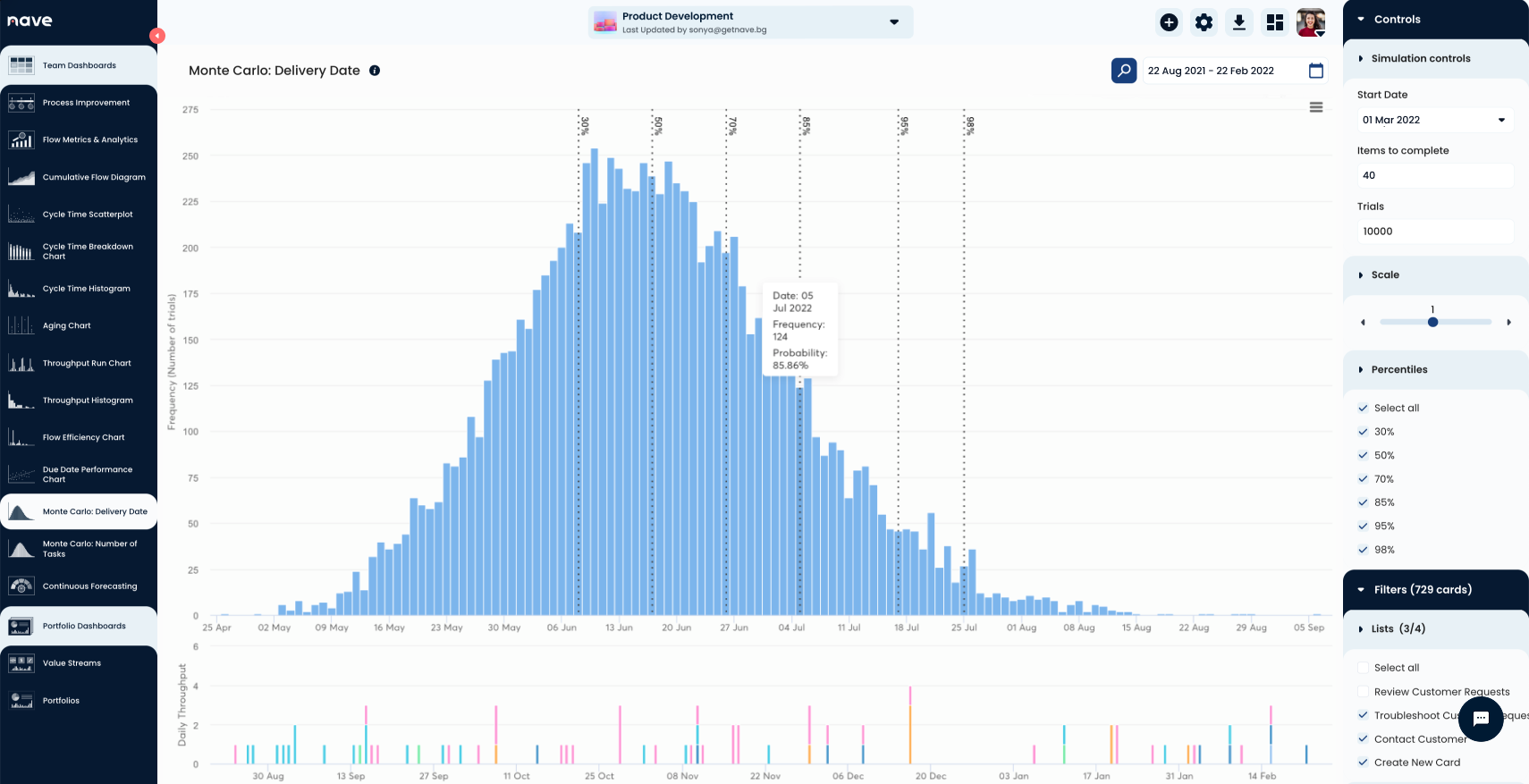Open Throughput Run Chart icon
Screen dimensions: 1529x784
[21, 363]
